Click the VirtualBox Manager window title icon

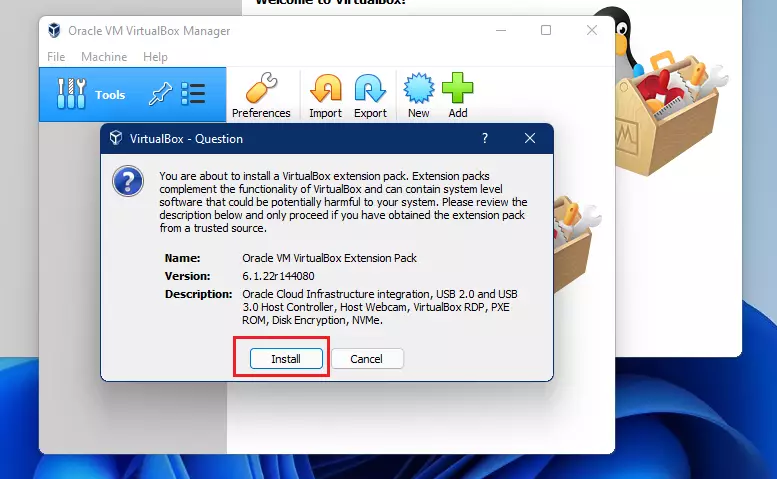[x=54, y=30]
